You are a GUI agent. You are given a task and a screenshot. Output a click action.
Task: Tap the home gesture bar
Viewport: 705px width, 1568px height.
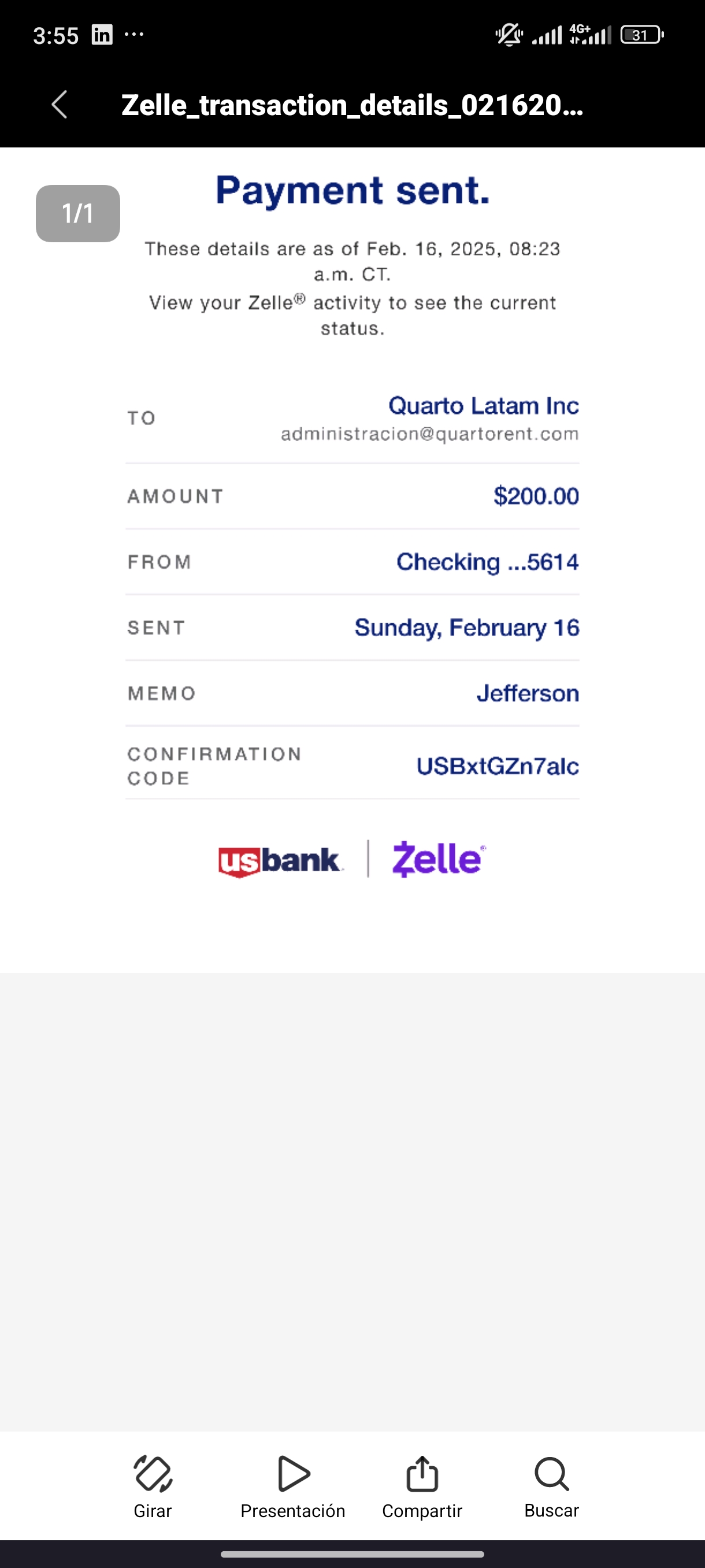tap(352, 1554)
